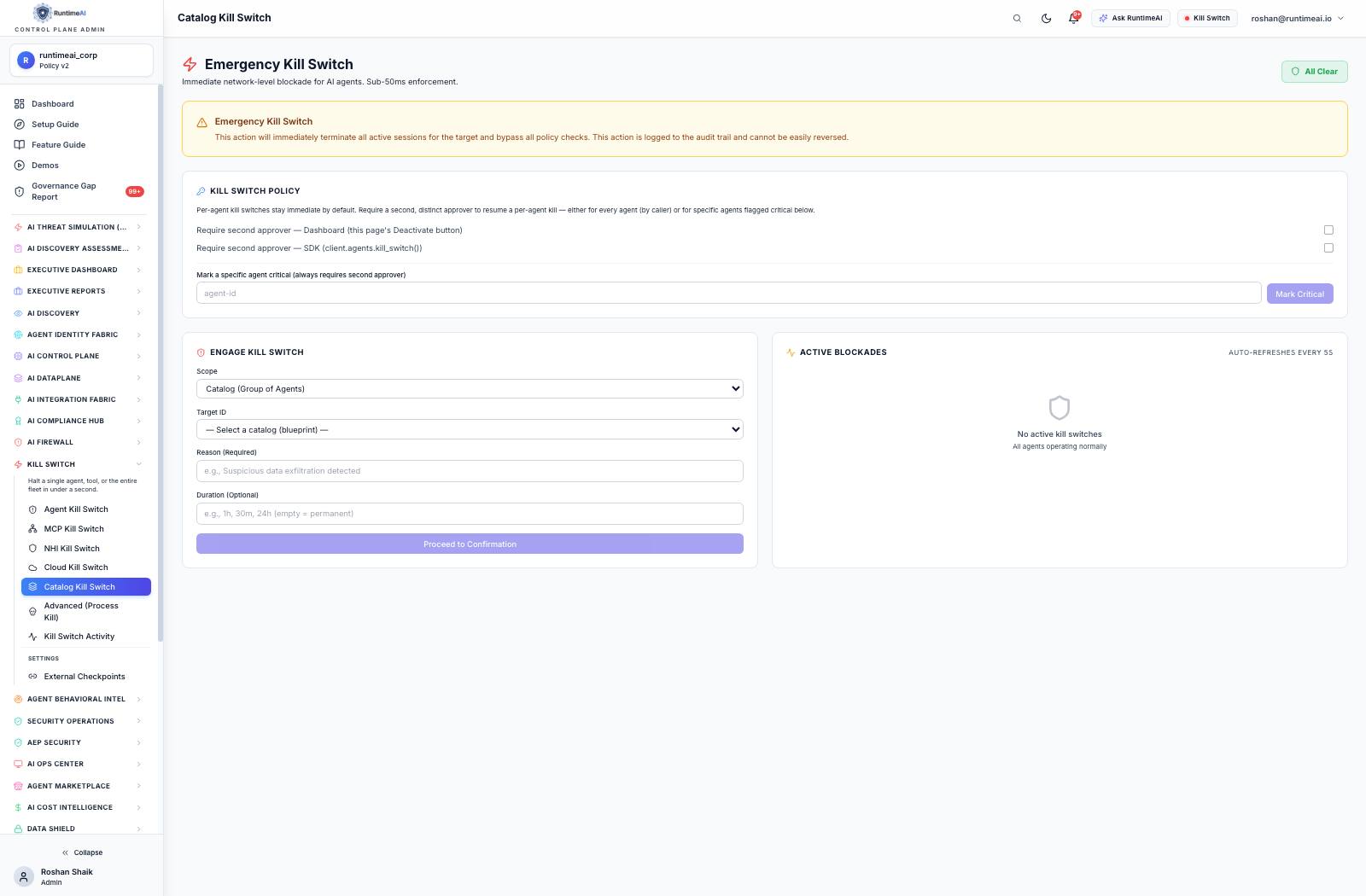This screenshot has height=896, width=1366.
Task: Click the Roshan Shaik avatar icon
Action: (x=24, y=877)
